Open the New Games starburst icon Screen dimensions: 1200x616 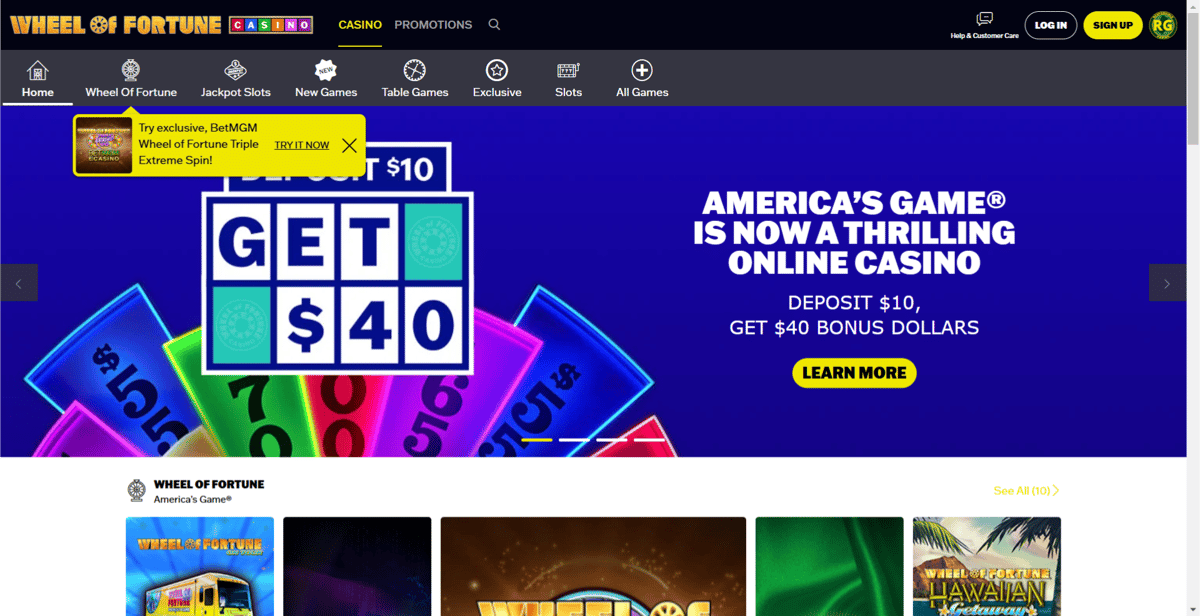(x=326, y=70)
